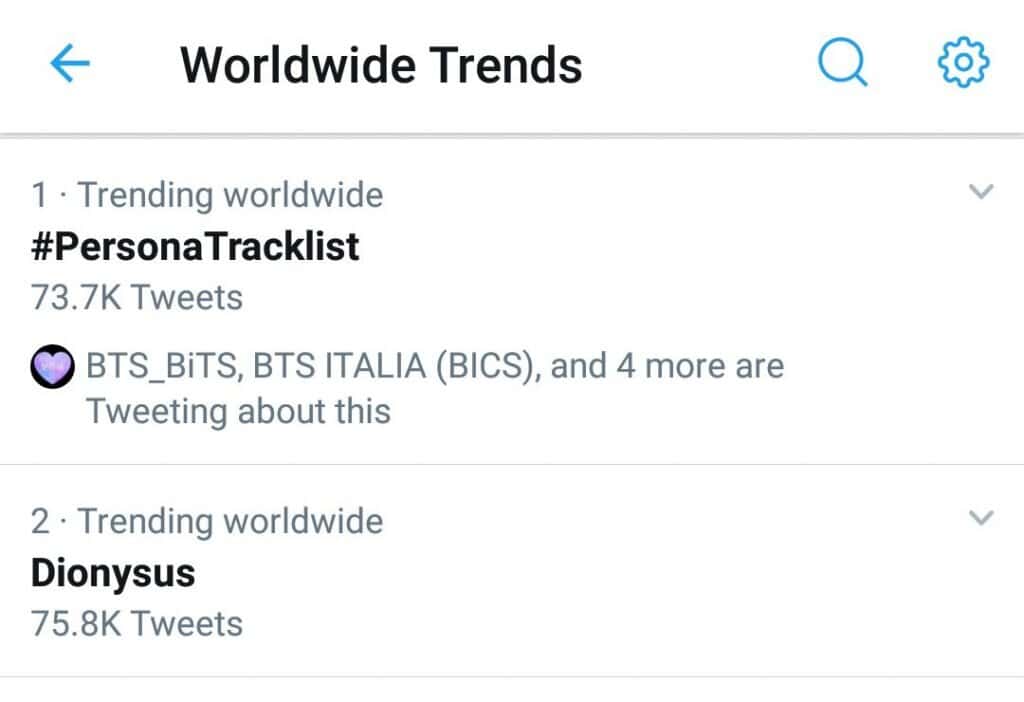This screenshot has height=702, width=1024.
Task: Expand options chevron for Dionysus trend
Action: pos(982,517)
